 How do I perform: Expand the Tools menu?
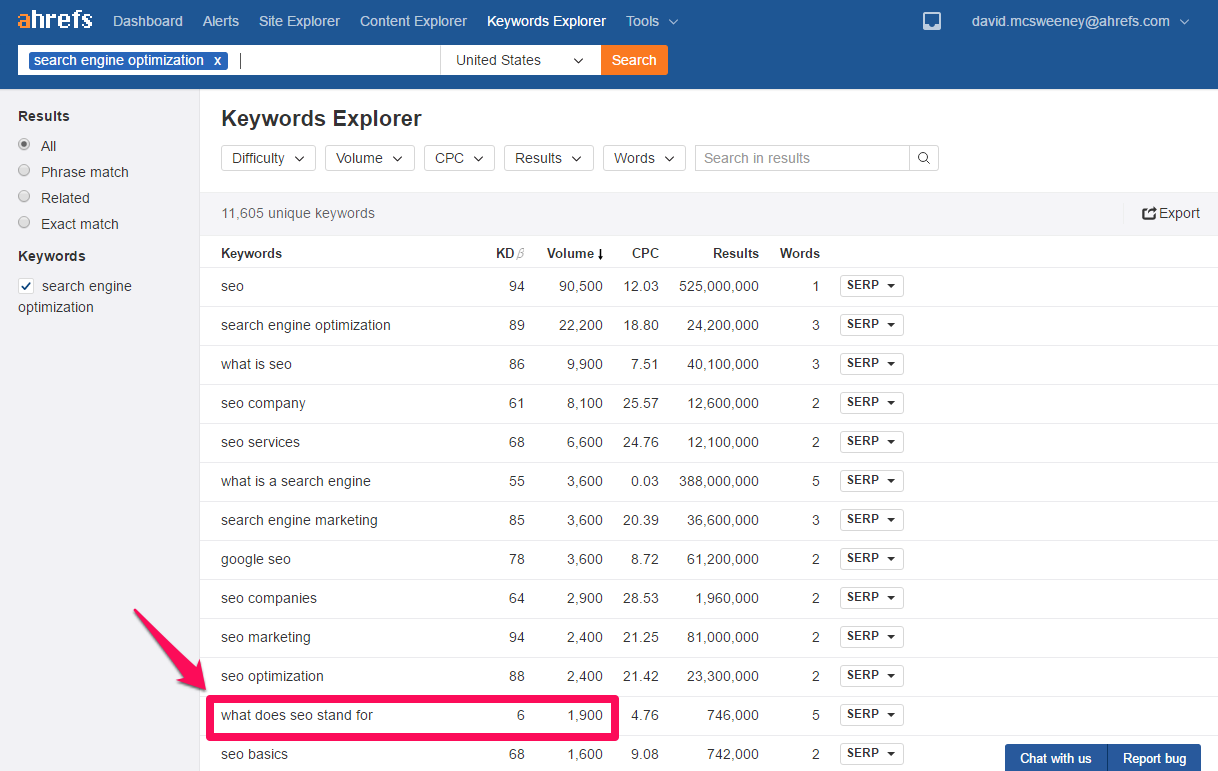pos(652,21)
